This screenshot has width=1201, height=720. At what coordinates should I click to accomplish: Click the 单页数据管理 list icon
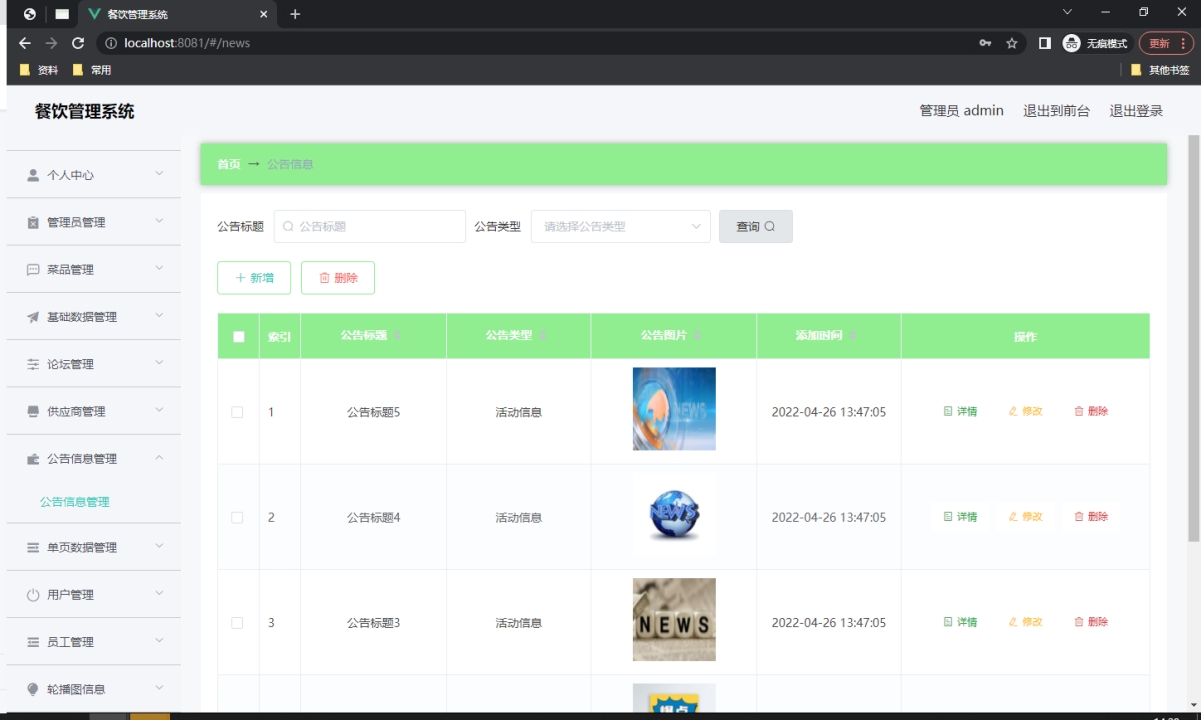click(x=33, y=547)
